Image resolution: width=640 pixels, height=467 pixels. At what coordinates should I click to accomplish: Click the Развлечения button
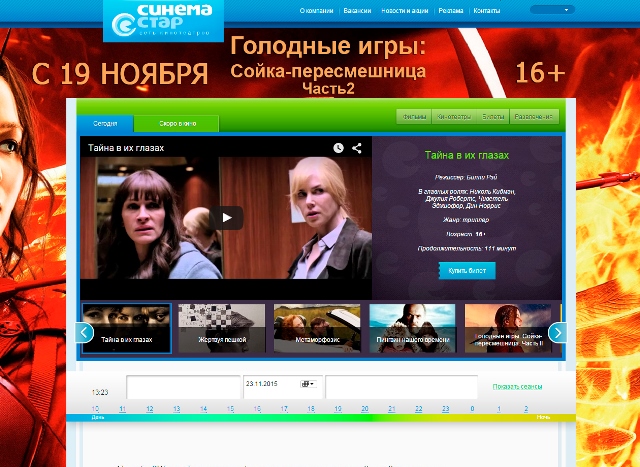coord(533,117)
